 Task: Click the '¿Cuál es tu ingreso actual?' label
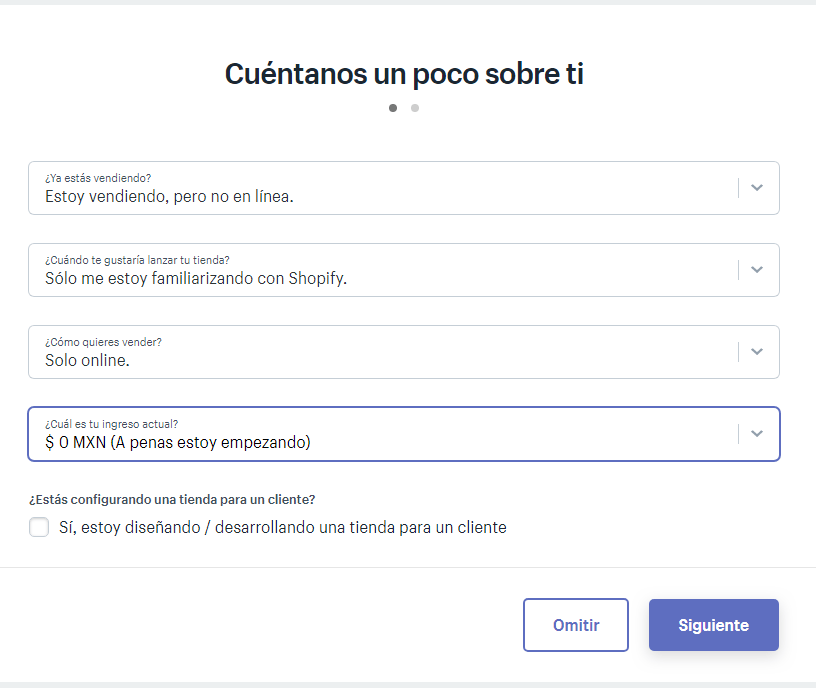[x=112, y=424]
